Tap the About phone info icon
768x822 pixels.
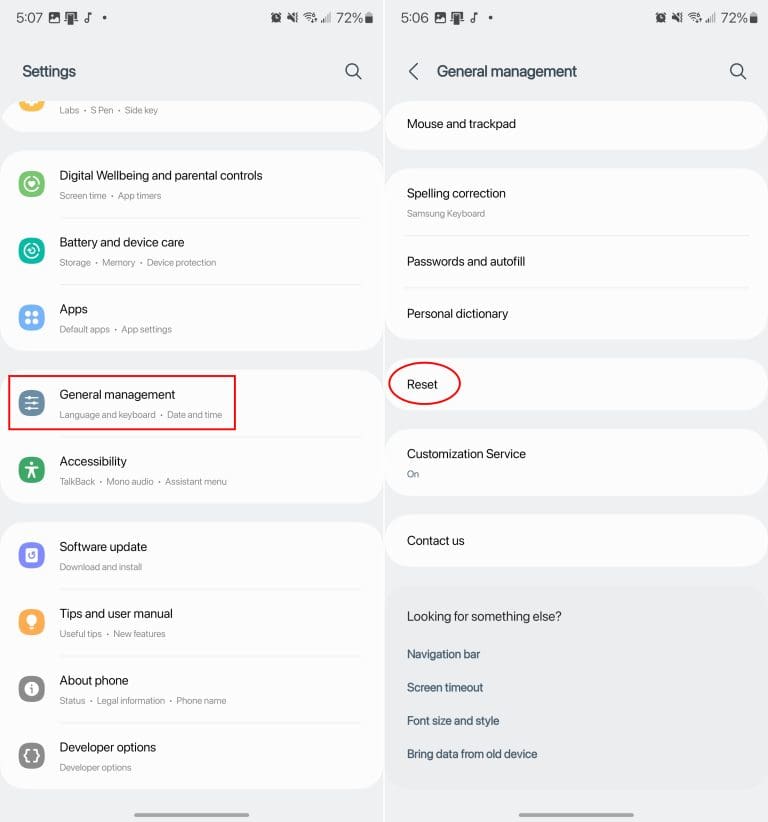point(31,689)
